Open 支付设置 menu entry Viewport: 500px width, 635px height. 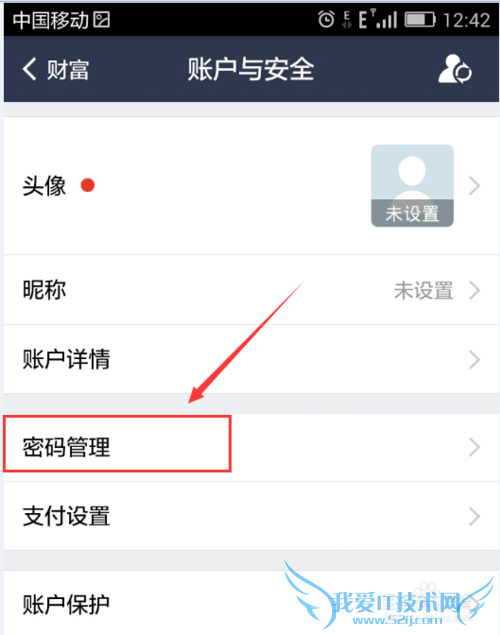click(x=251, y=516)
